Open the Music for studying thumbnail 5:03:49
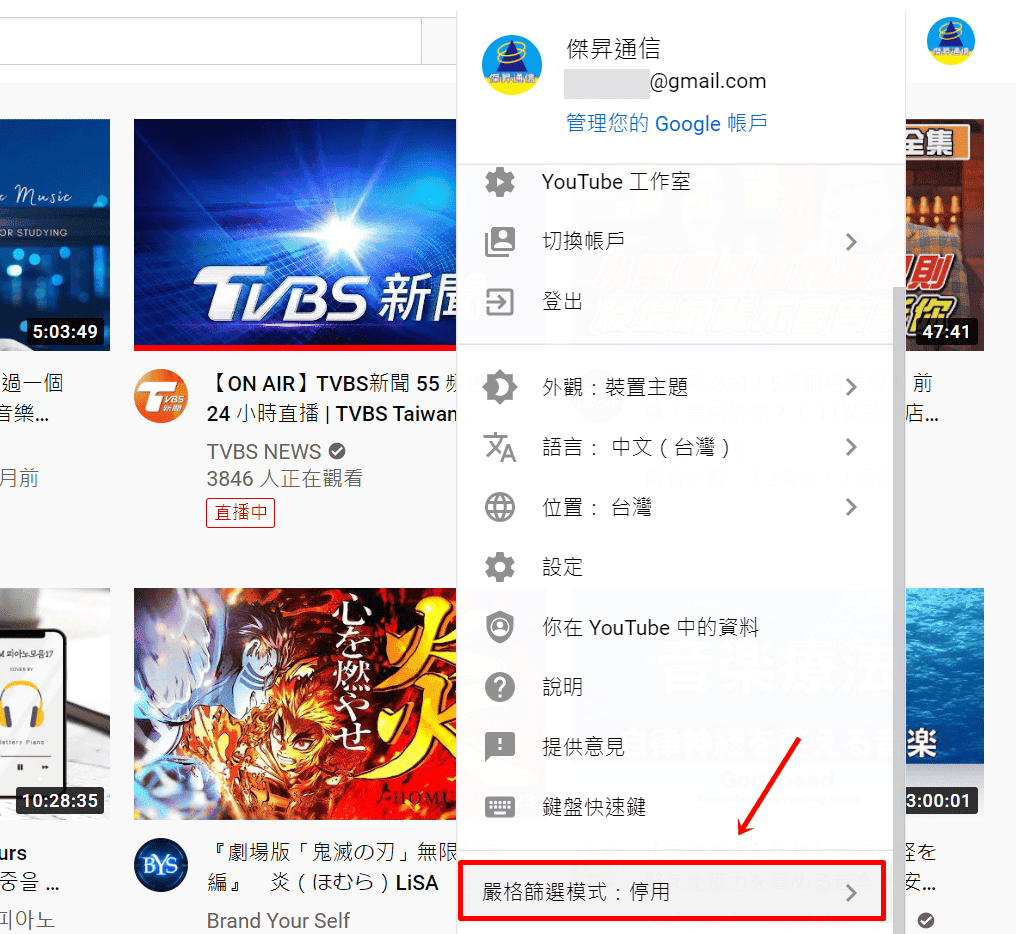 [x=54, y=235]
